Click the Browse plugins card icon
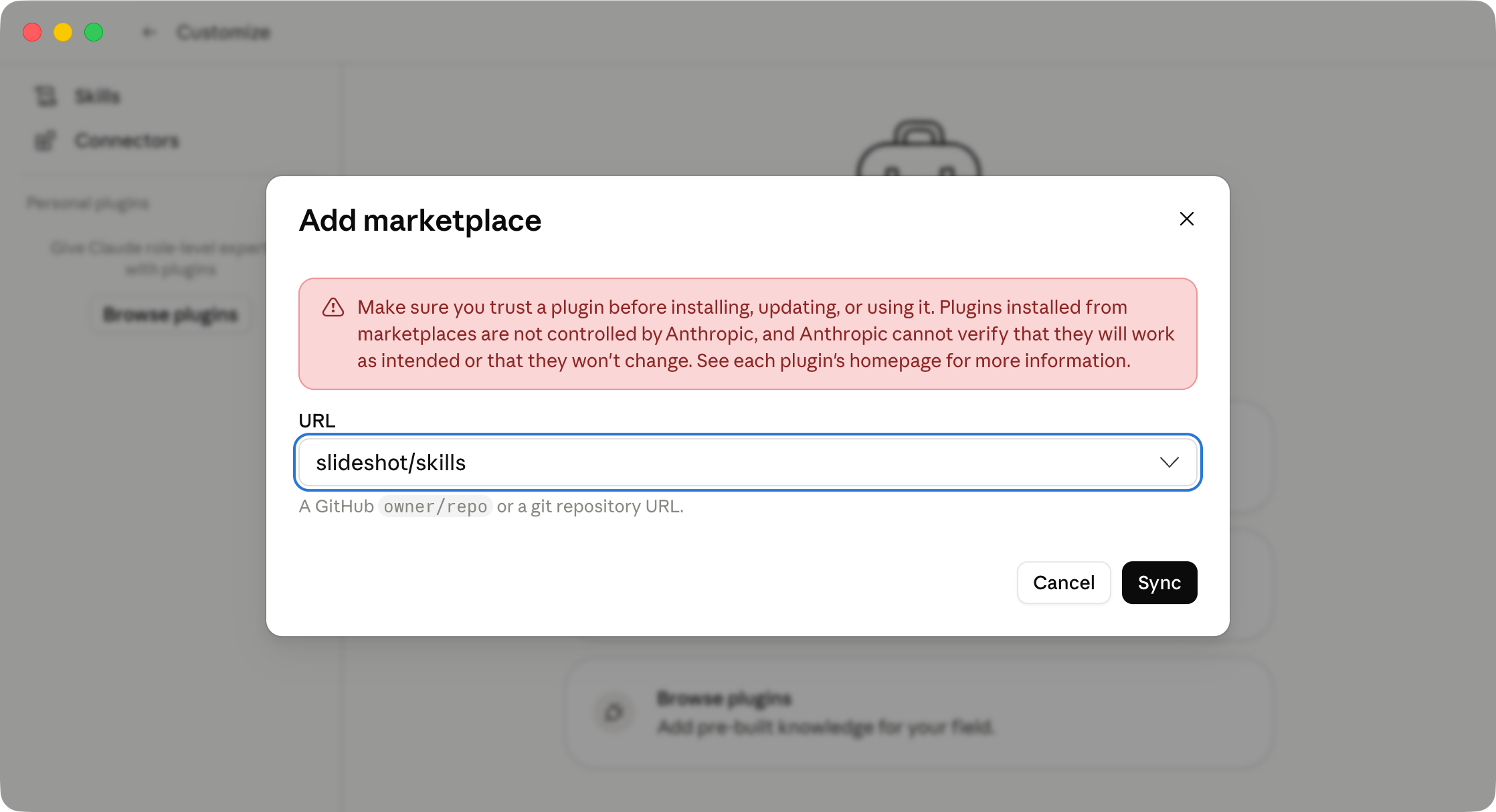Screen dimensions: 1496x812 click(x=614, y=712)
